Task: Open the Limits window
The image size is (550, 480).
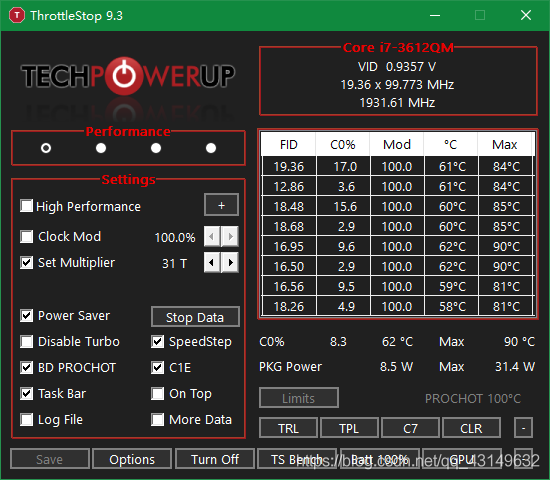Action: (299, 398)
